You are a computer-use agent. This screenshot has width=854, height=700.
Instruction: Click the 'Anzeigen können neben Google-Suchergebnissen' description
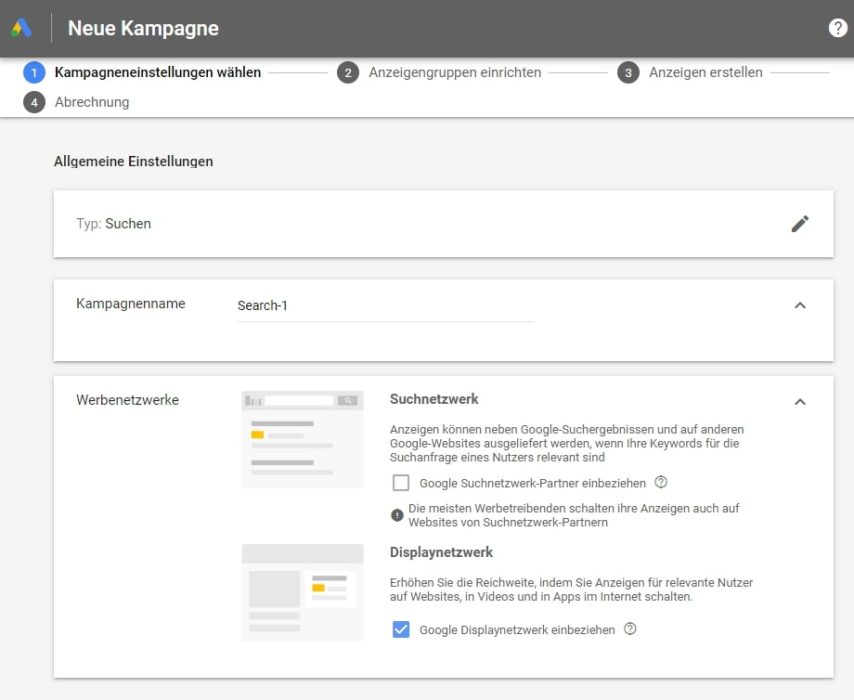click(x=567, y=443)
